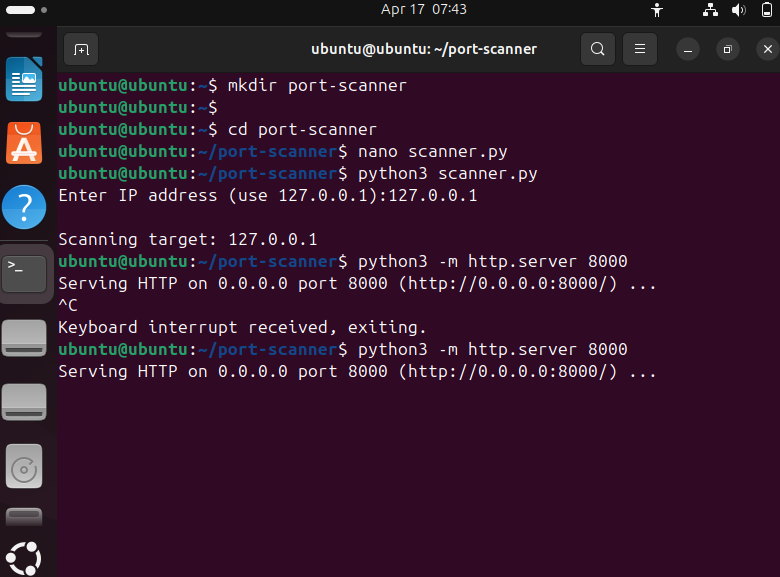Viewport: 780px width, 577px height.
Task: Click the battery indicator in top bar
Action: click(764, 10)
